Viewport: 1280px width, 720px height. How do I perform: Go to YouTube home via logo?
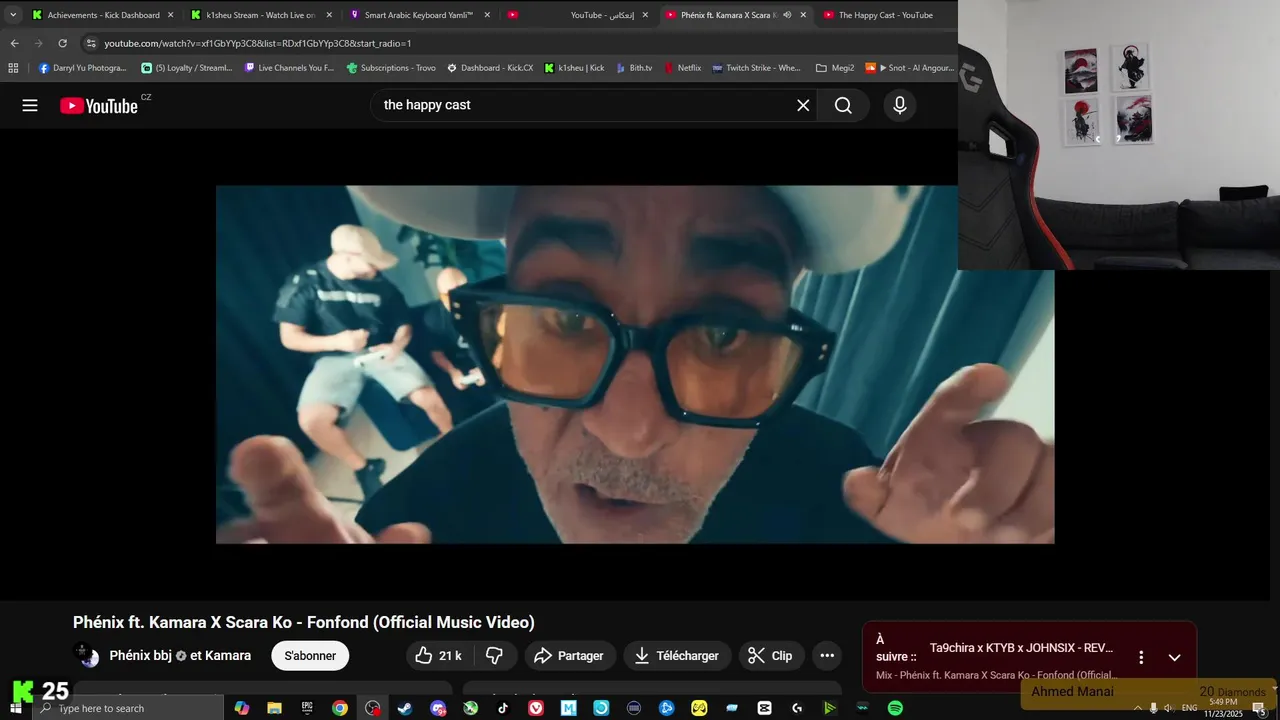(99, 106)
